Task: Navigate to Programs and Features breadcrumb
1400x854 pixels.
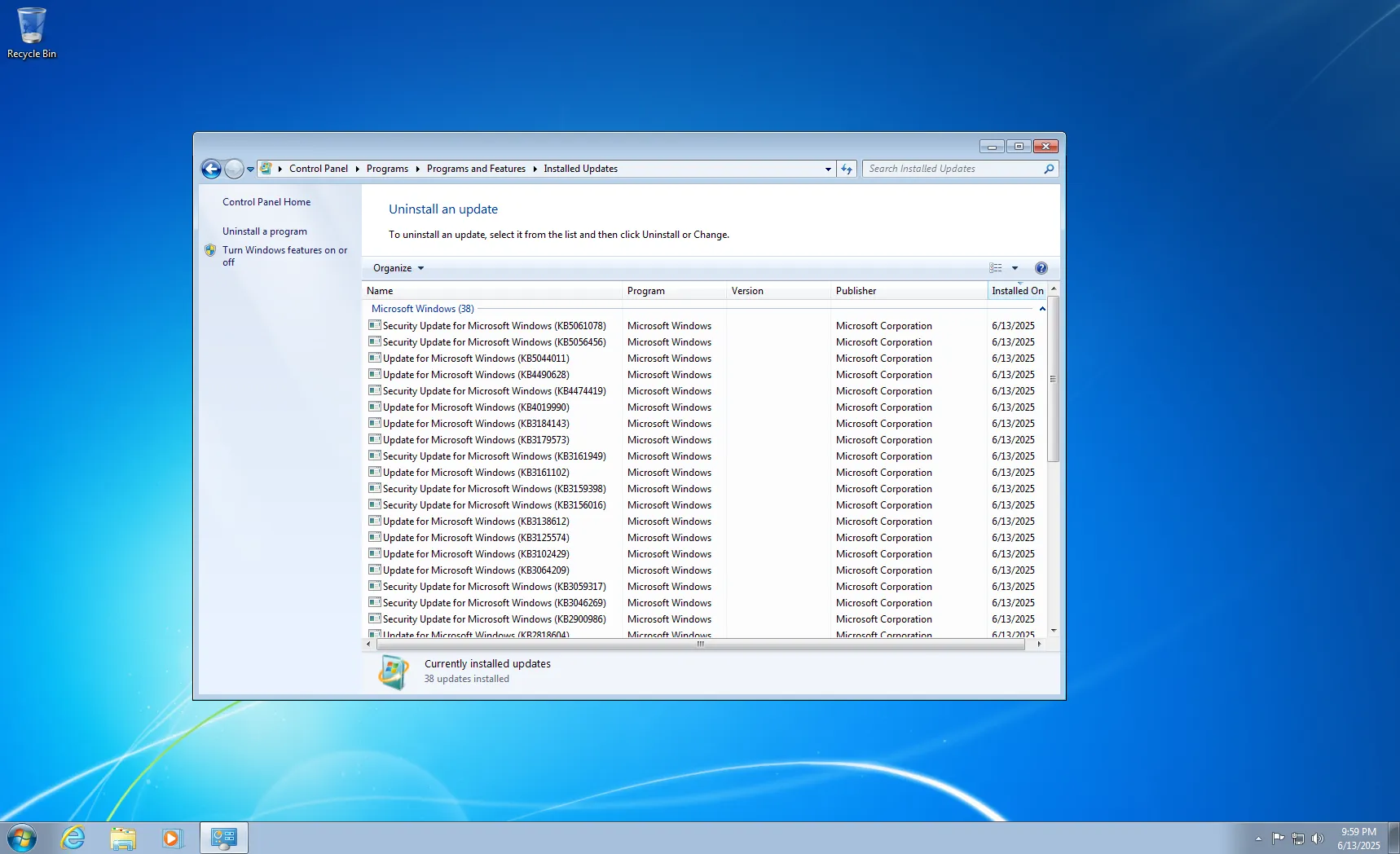Action: click(x=476, y=169)
